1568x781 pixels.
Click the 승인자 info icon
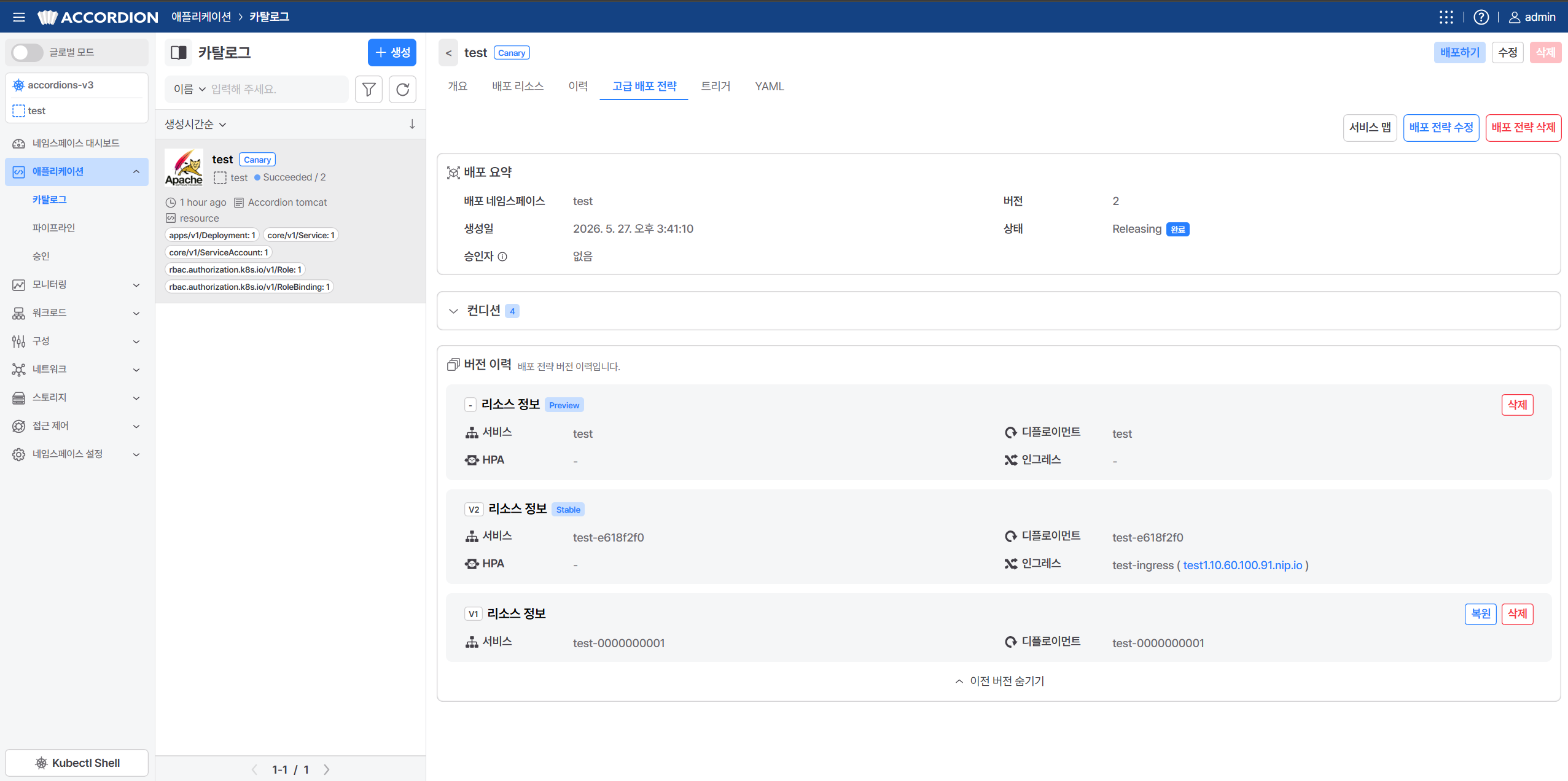(502, 257)
